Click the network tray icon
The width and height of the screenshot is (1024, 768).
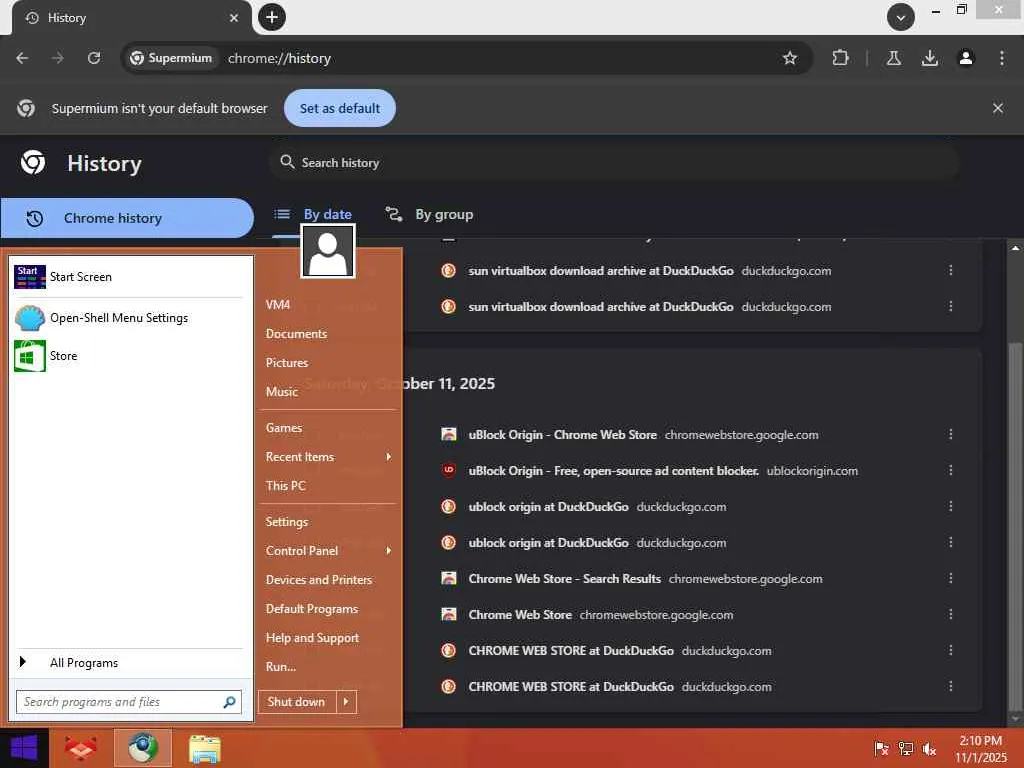(906, 748)
